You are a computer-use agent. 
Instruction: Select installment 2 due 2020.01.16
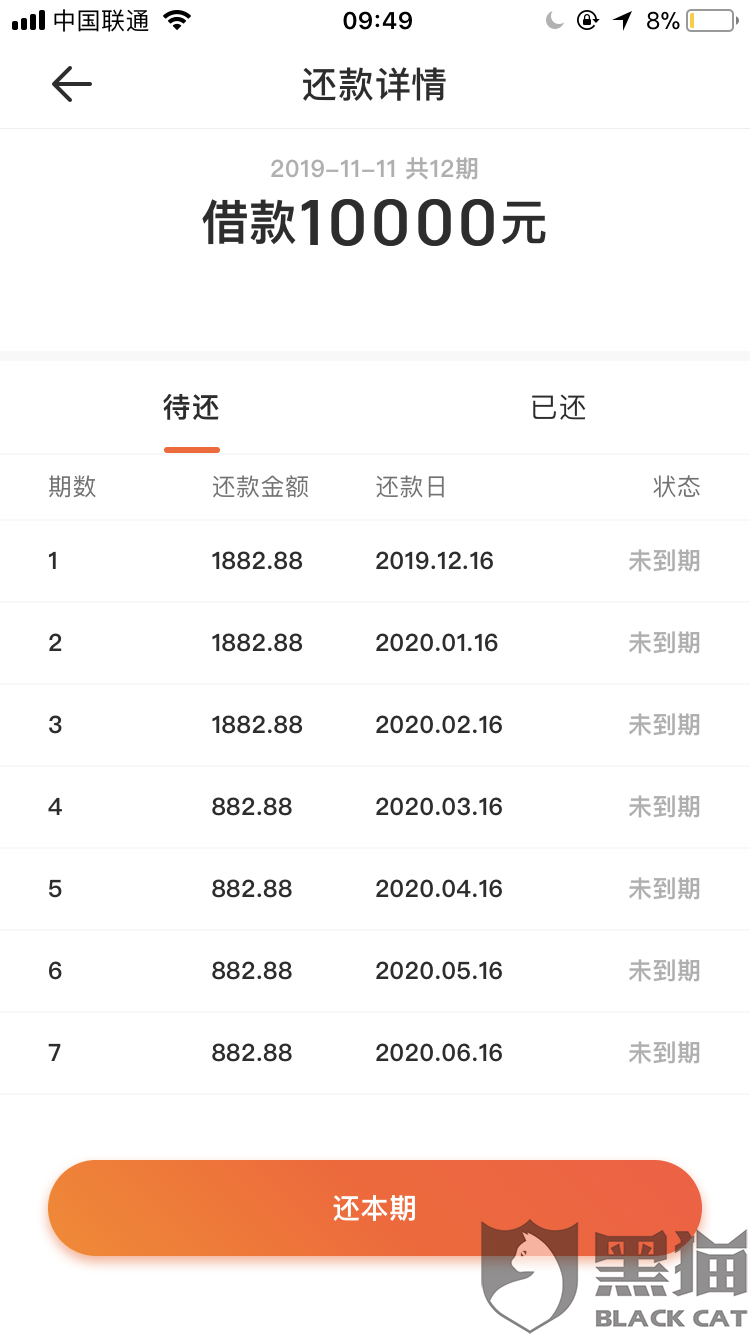[x=375, y=643]
